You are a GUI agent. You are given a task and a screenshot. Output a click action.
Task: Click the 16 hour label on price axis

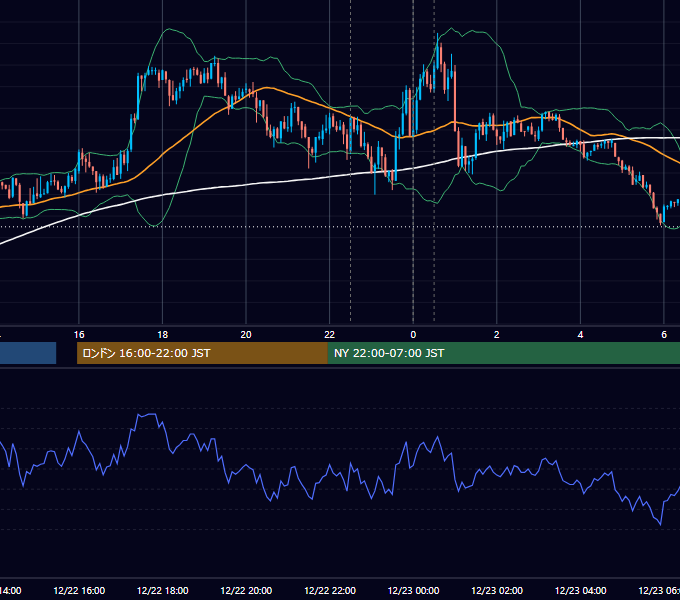click(79, 335)
